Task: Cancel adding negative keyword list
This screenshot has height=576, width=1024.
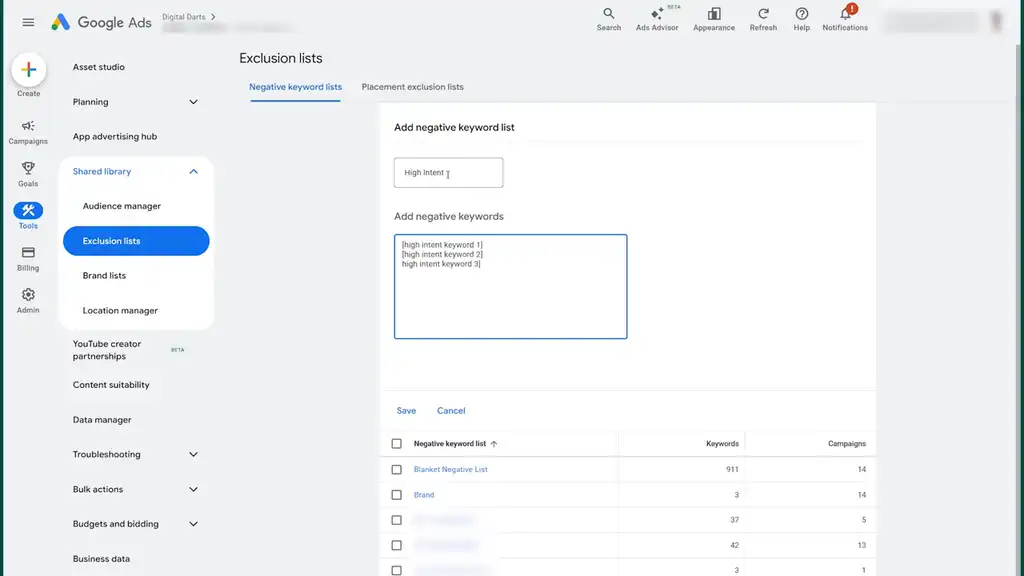Action: click(x=451, y=411)
